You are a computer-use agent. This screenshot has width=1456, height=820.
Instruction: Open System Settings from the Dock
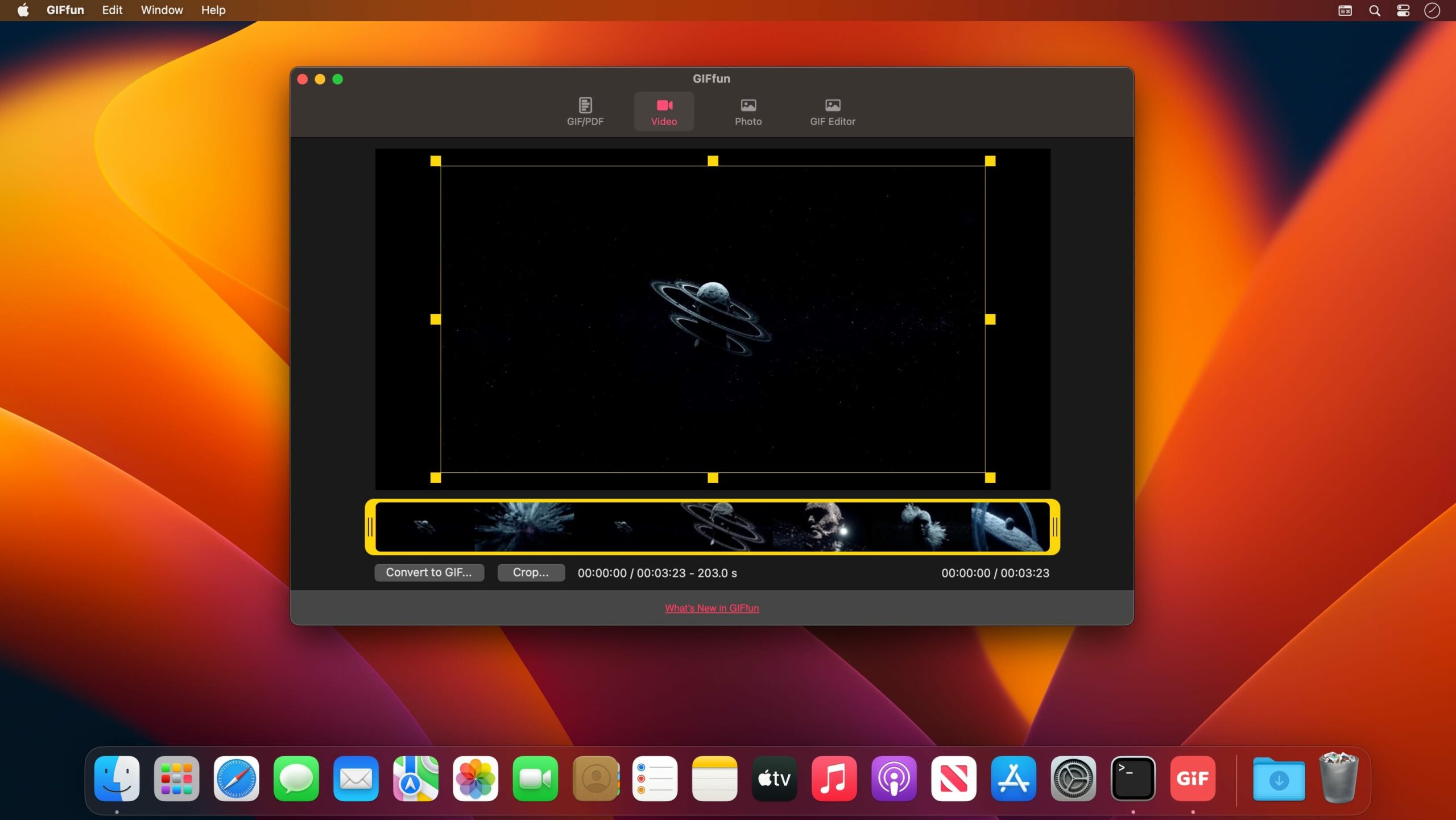pyautogui.click(x=1073, y=778)
